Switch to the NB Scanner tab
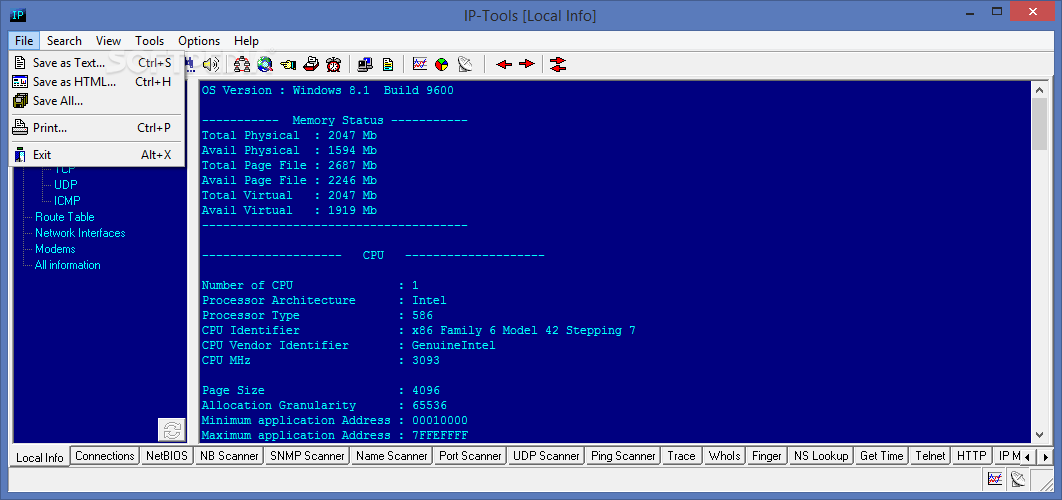The height and width of the screenshot is (500, 1062). (x=229, y=456)
